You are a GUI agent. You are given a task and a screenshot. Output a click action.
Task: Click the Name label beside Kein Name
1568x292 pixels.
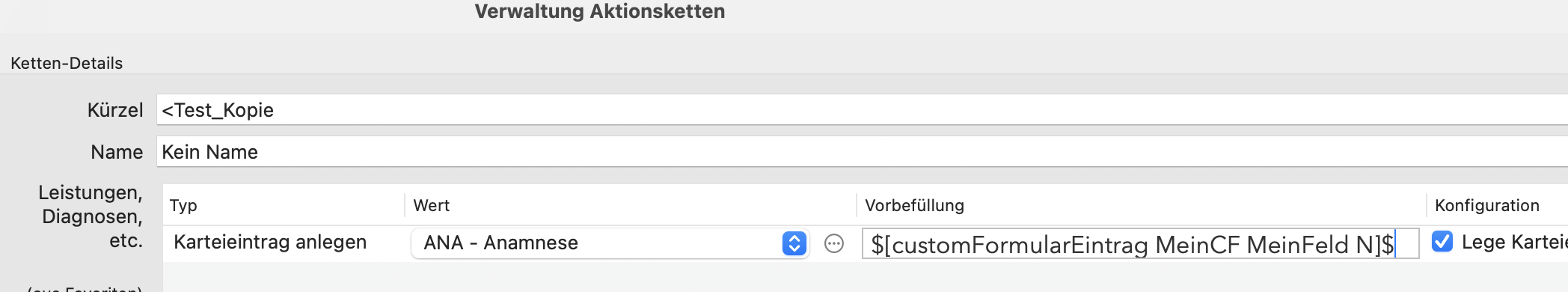(117, 152)
